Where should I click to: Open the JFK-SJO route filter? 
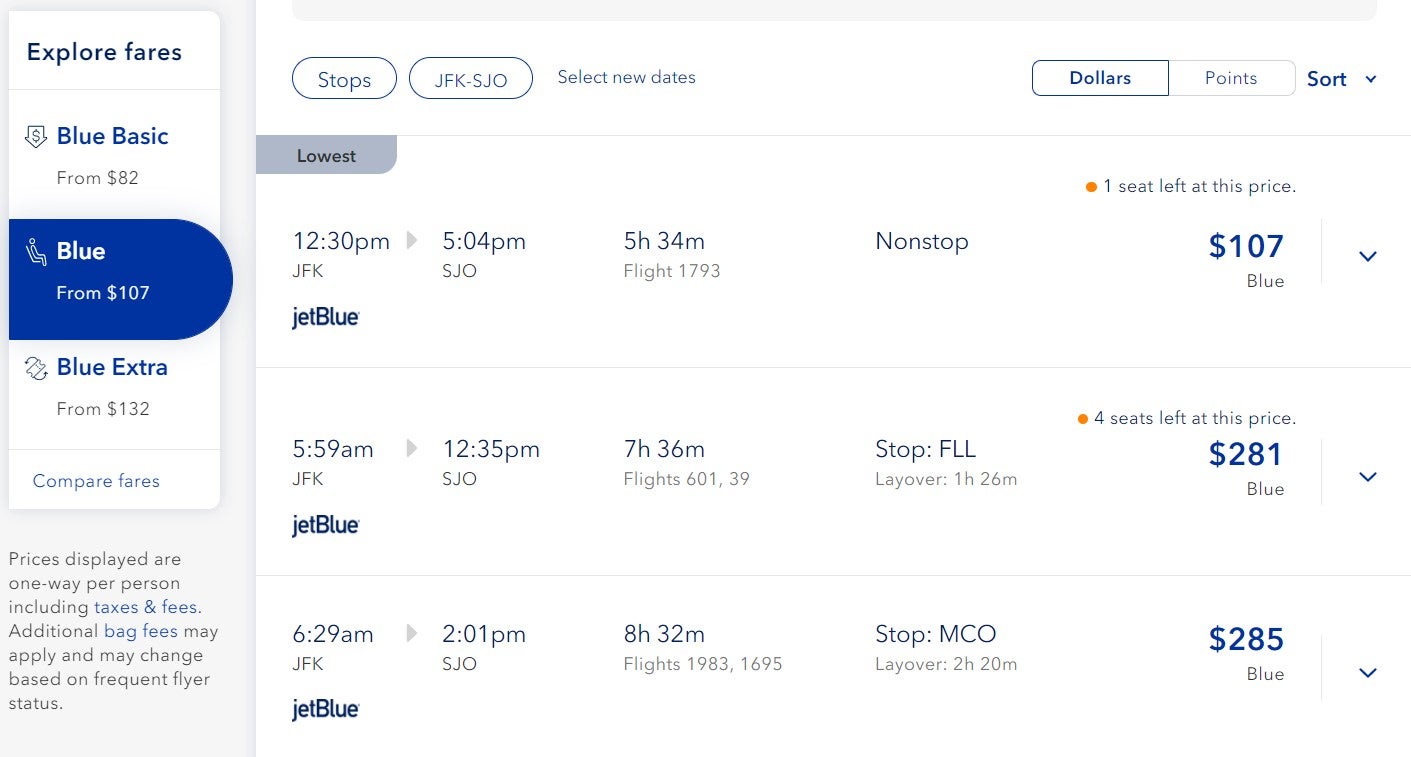(x=471, y=80)
